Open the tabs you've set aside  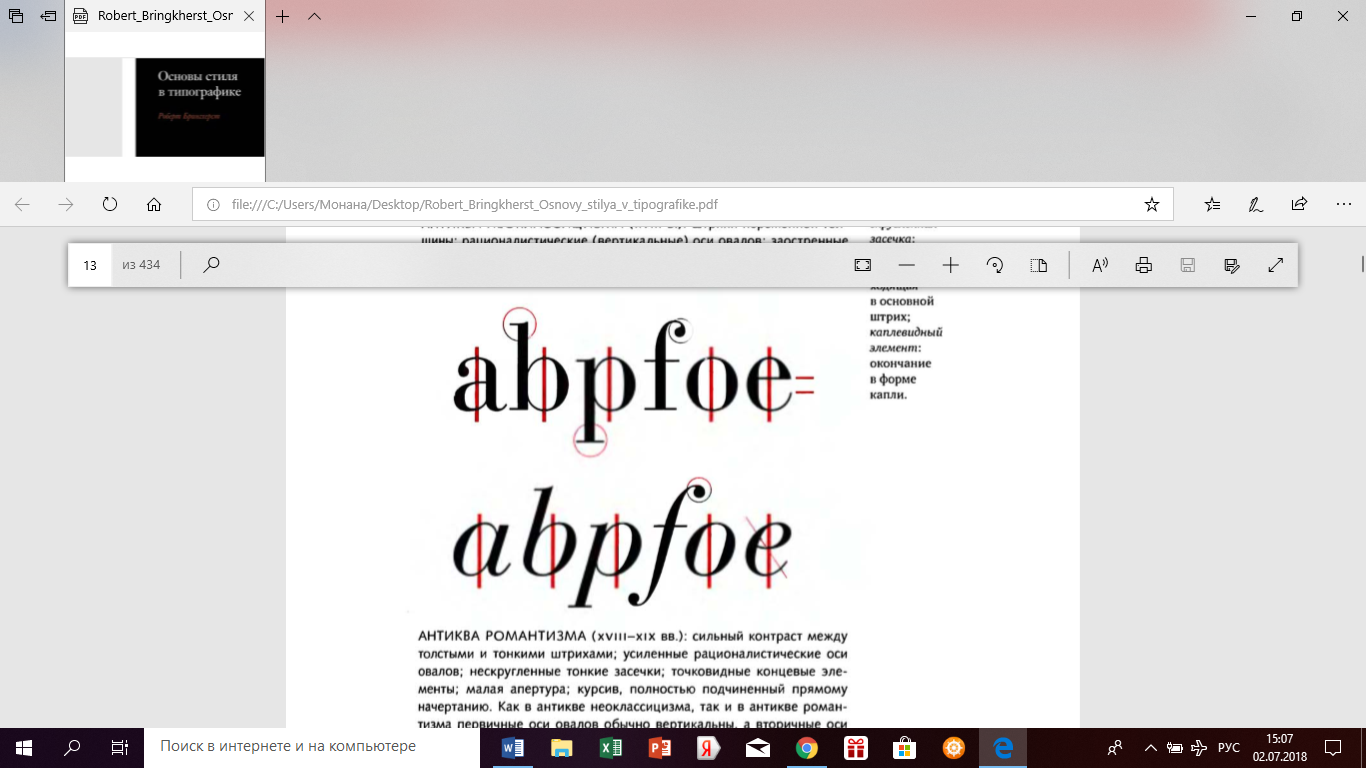tap(16, 17)
